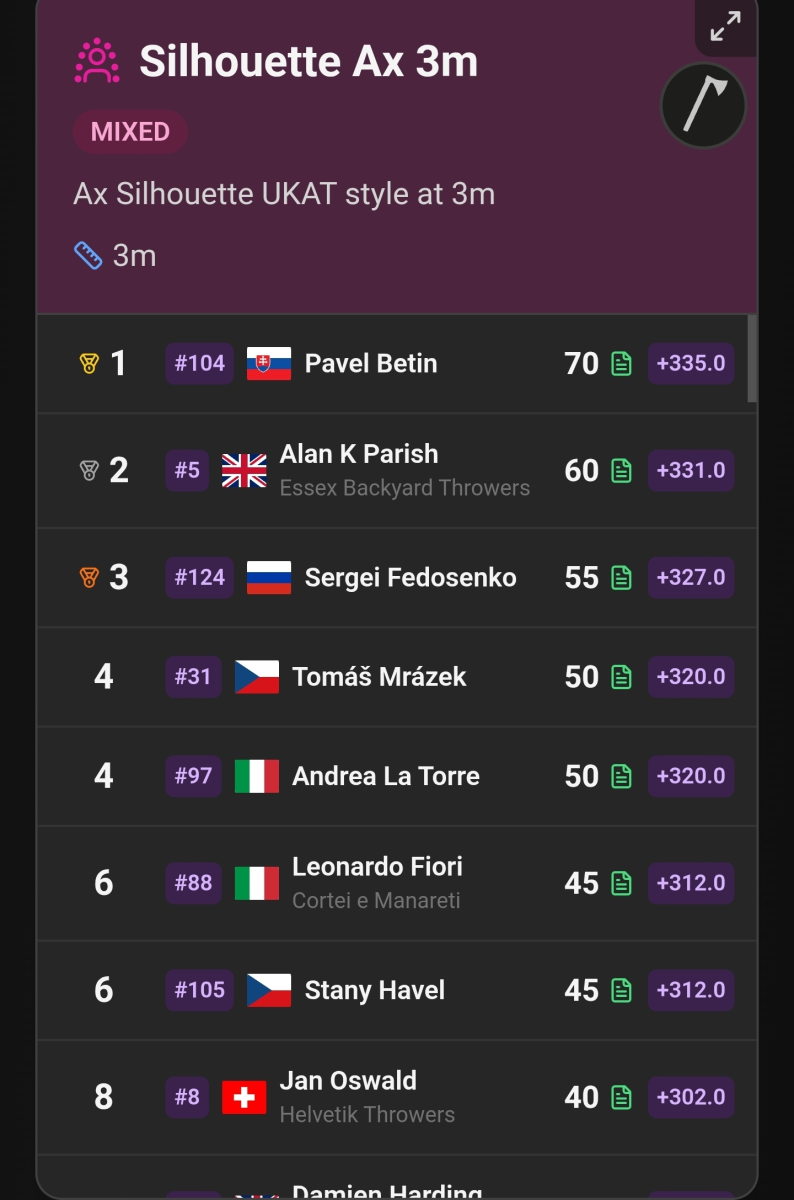This screenshot has width=794, height=1200.
Task: Click the #97 badge for Andrea La Torre
Action: coord(193,776)
